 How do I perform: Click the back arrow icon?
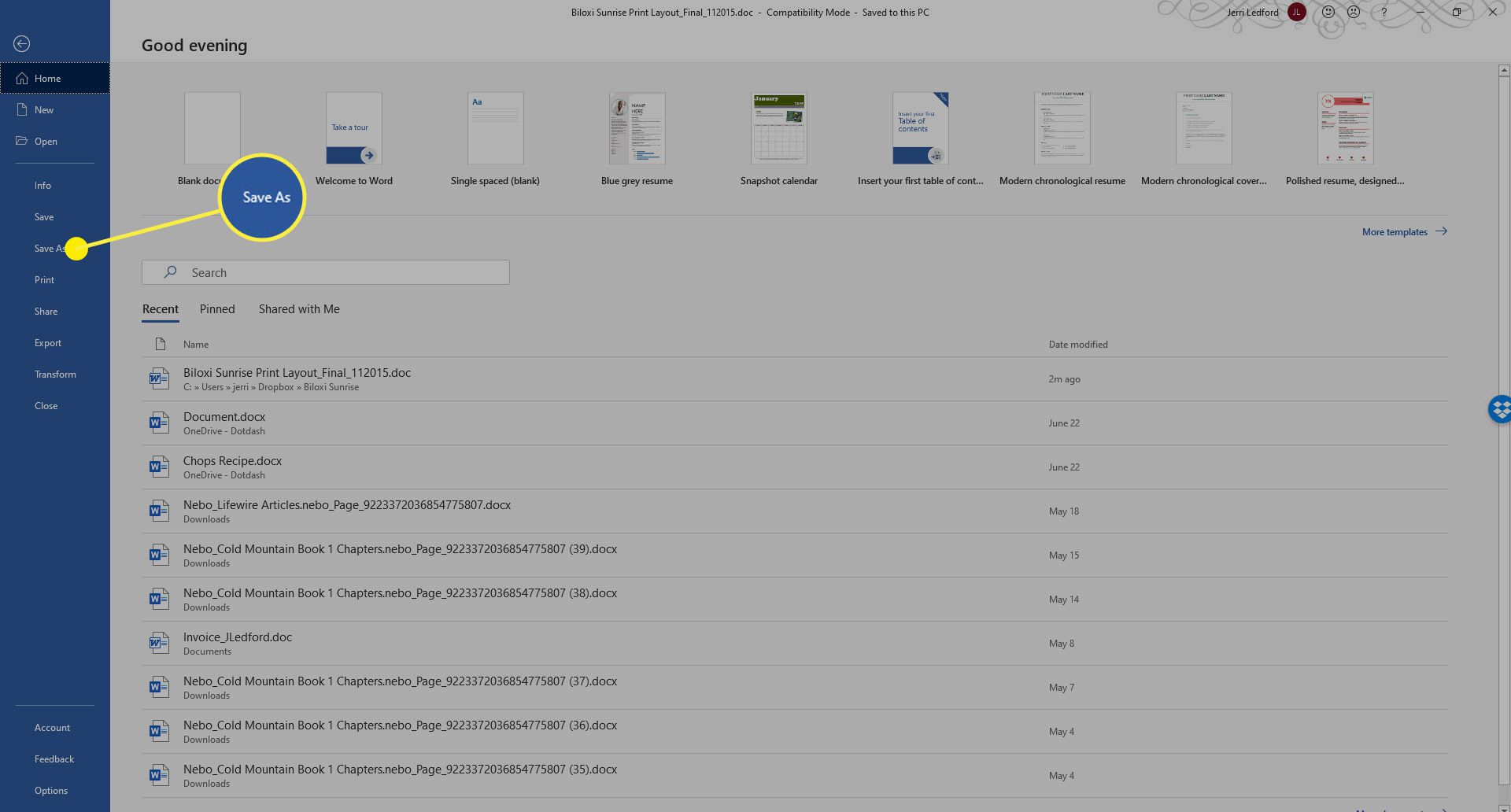tap(22, 44)
